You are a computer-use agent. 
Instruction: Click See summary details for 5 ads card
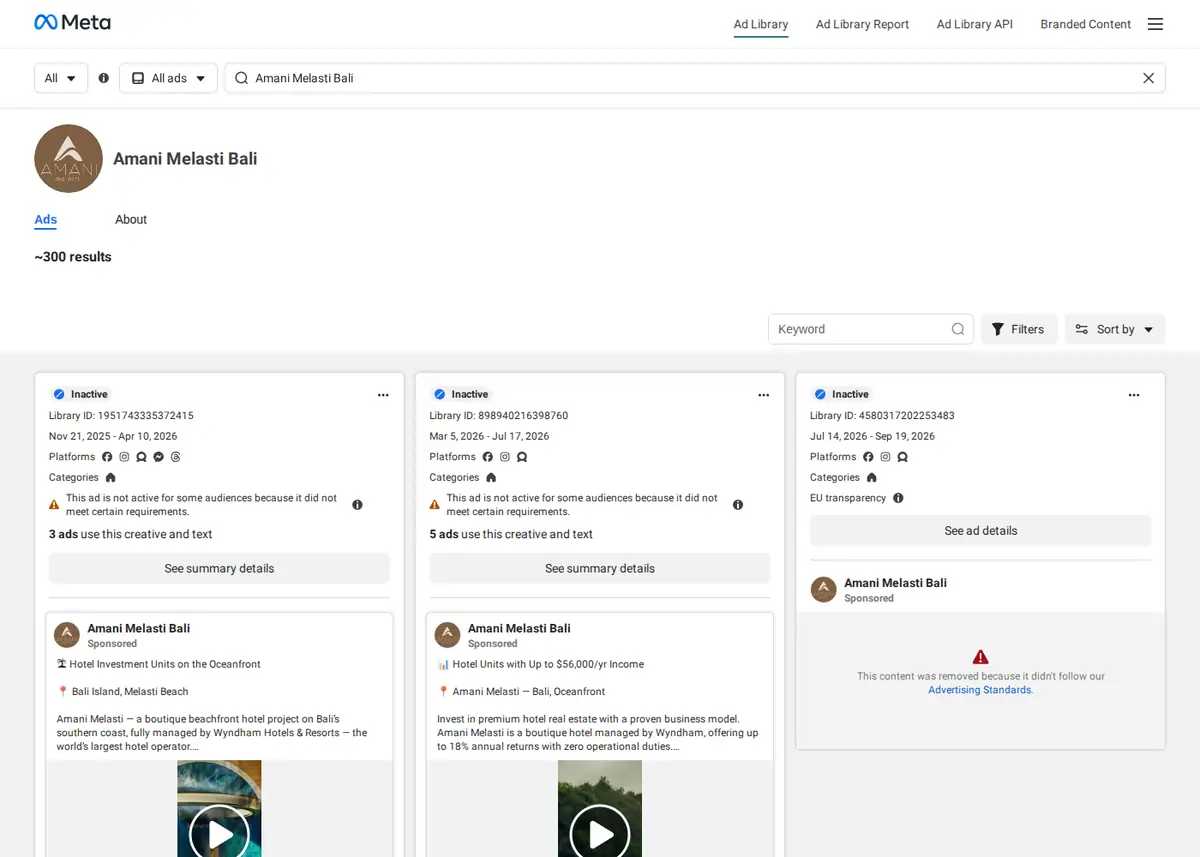coord(600,568)
